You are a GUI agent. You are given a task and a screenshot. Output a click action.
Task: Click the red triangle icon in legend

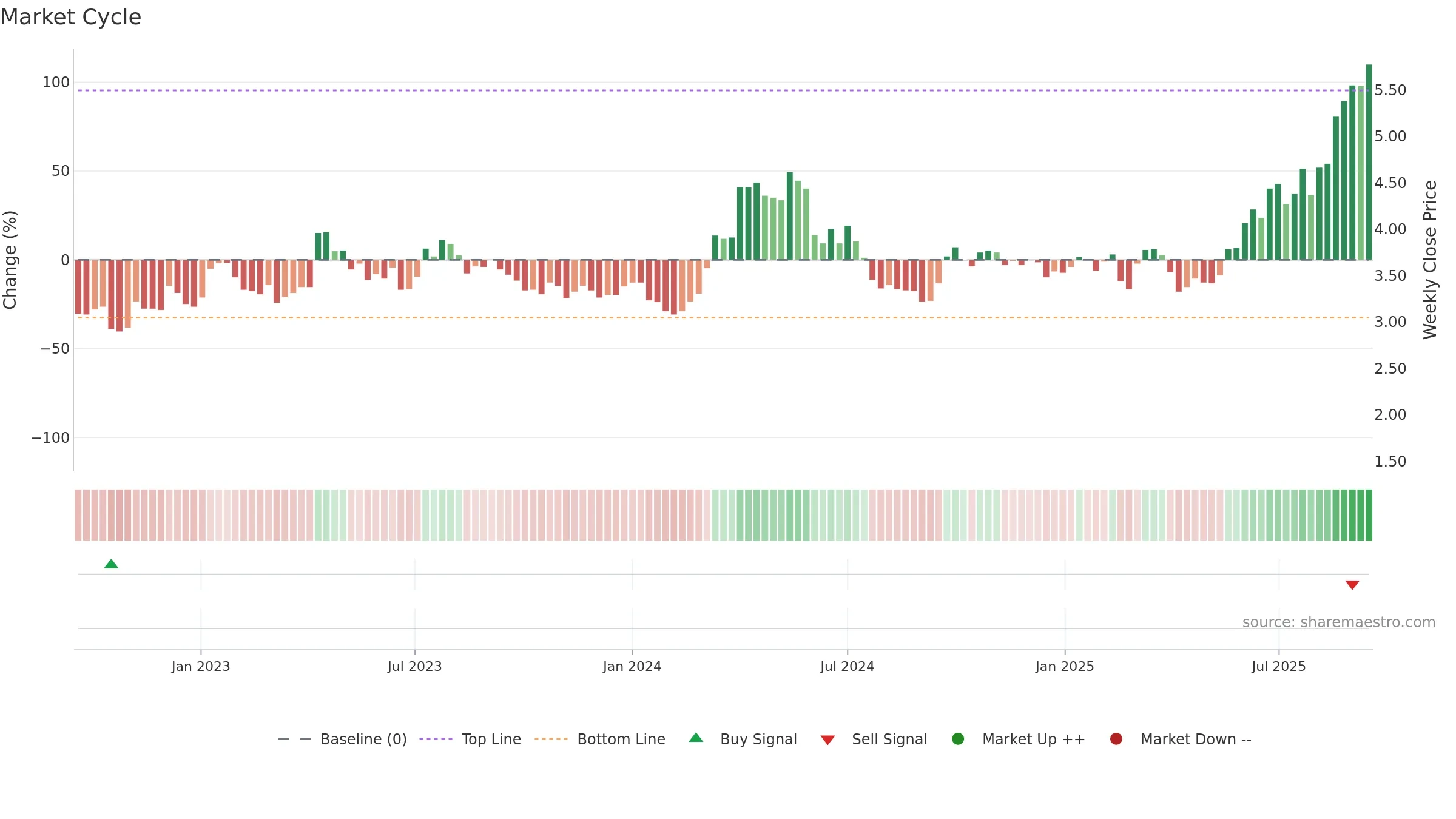[827, 740]
